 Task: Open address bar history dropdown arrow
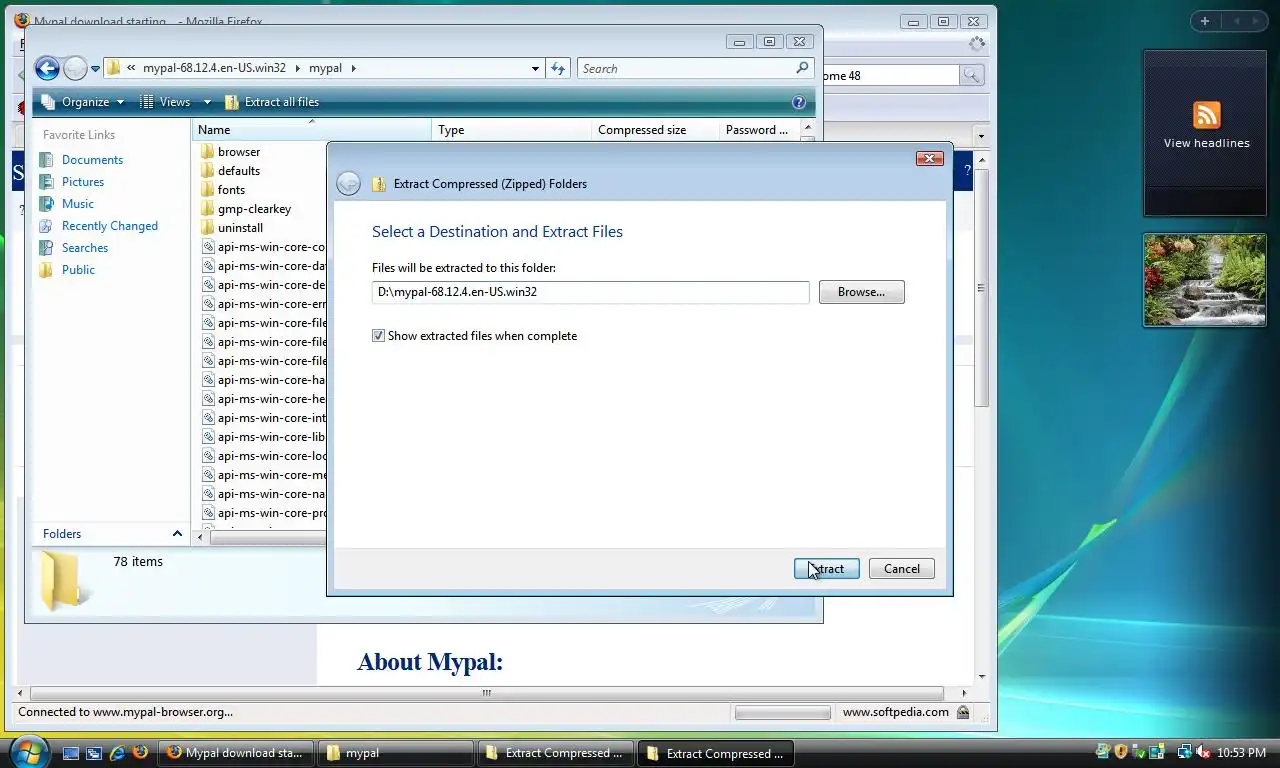tap(536, 68)
